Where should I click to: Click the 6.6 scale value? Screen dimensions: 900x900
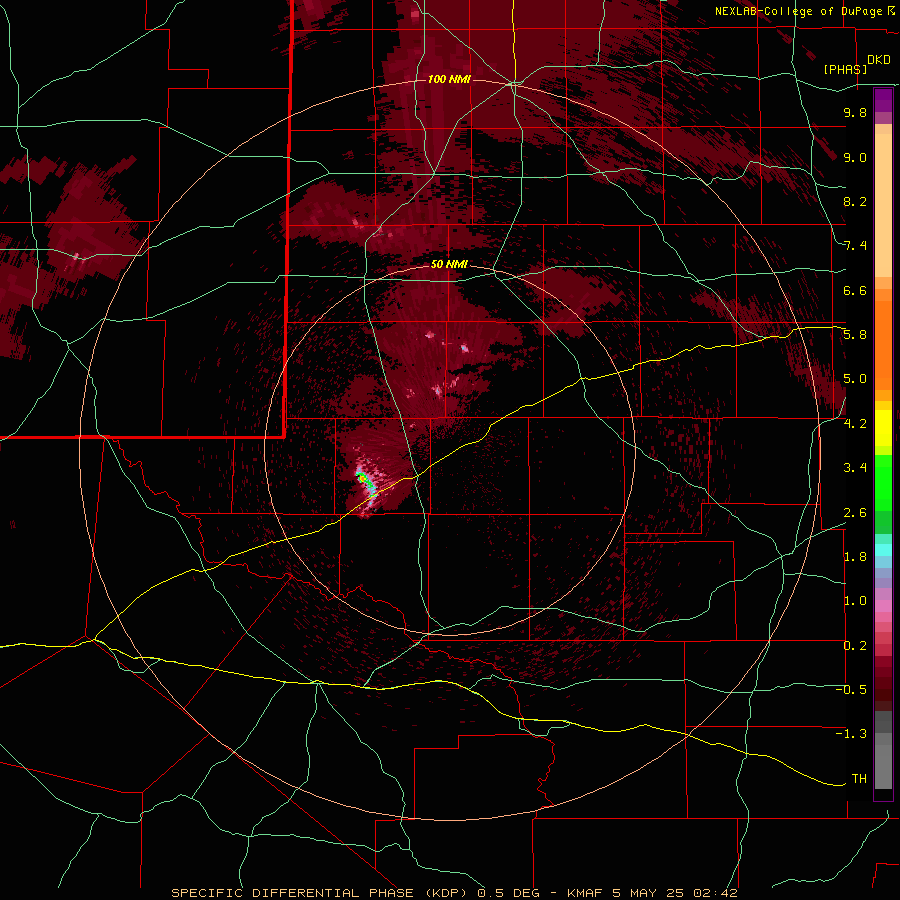point(855,290)
